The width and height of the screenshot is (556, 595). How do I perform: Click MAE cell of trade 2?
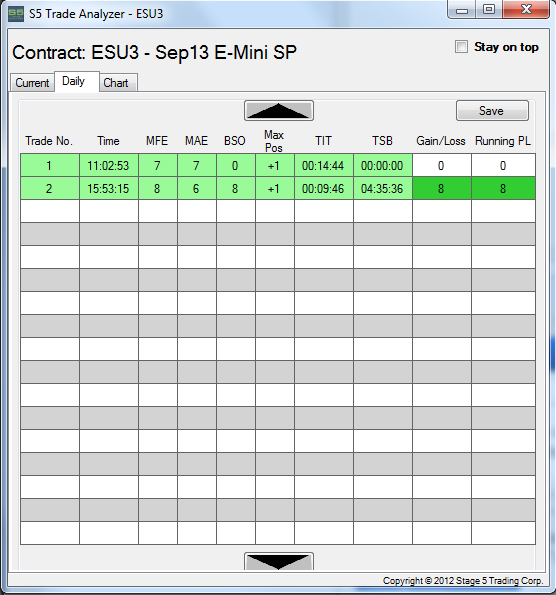point(197,189)
